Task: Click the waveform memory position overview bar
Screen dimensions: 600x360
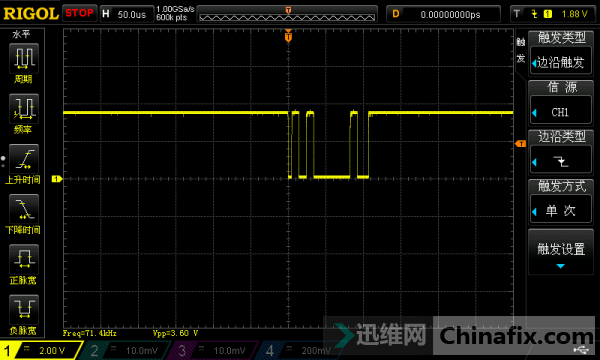Action: click(x=287, y=14)
